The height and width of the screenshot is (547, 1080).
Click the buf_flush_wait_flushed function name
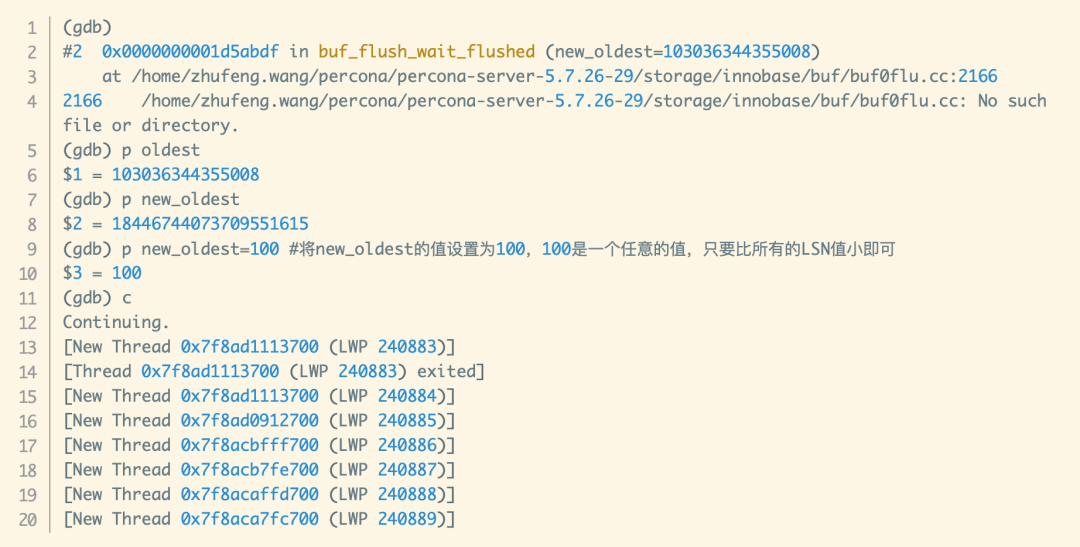coord(426,52)
